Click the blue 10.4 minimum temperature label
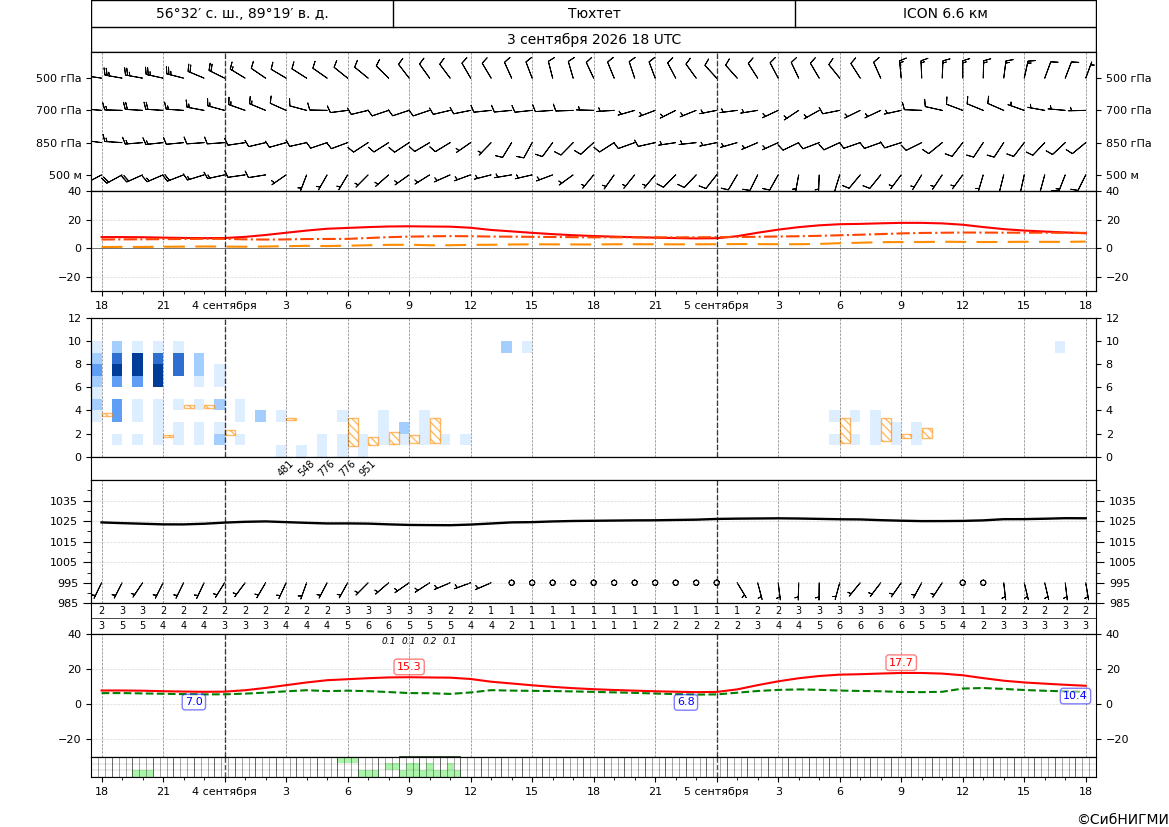 point(1074,696)
